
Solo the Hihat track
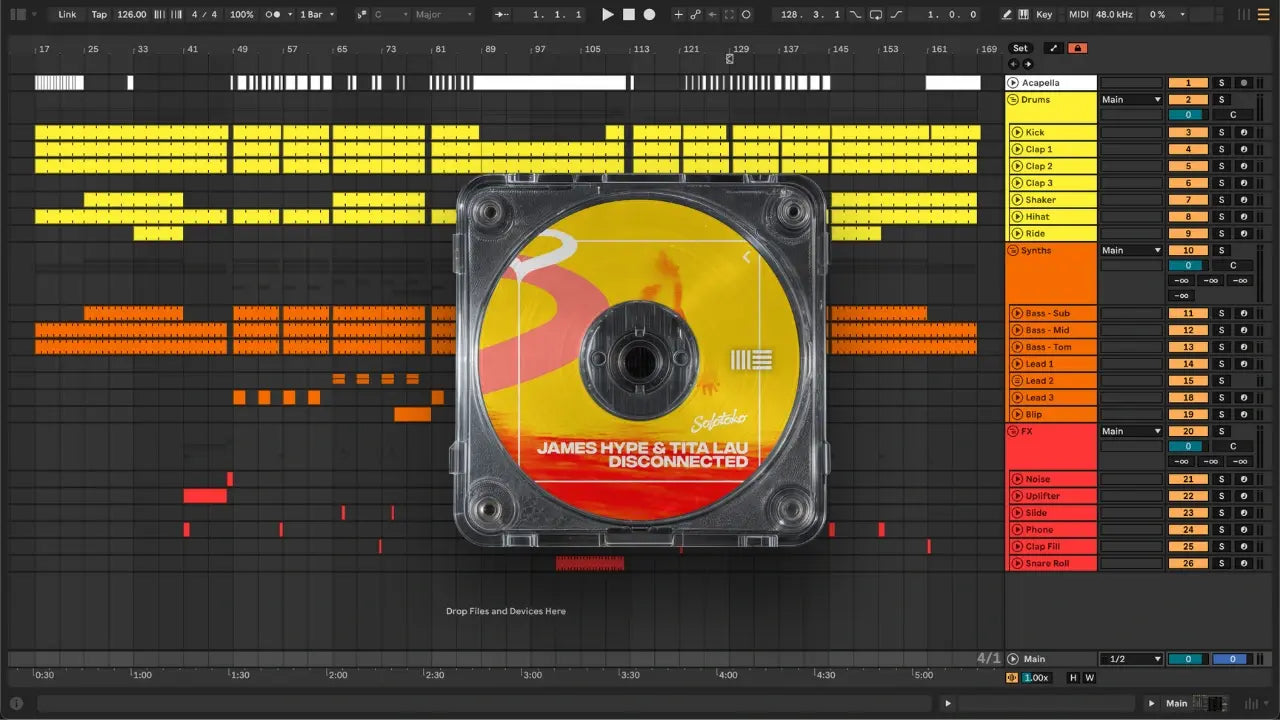coord(1220,217)
